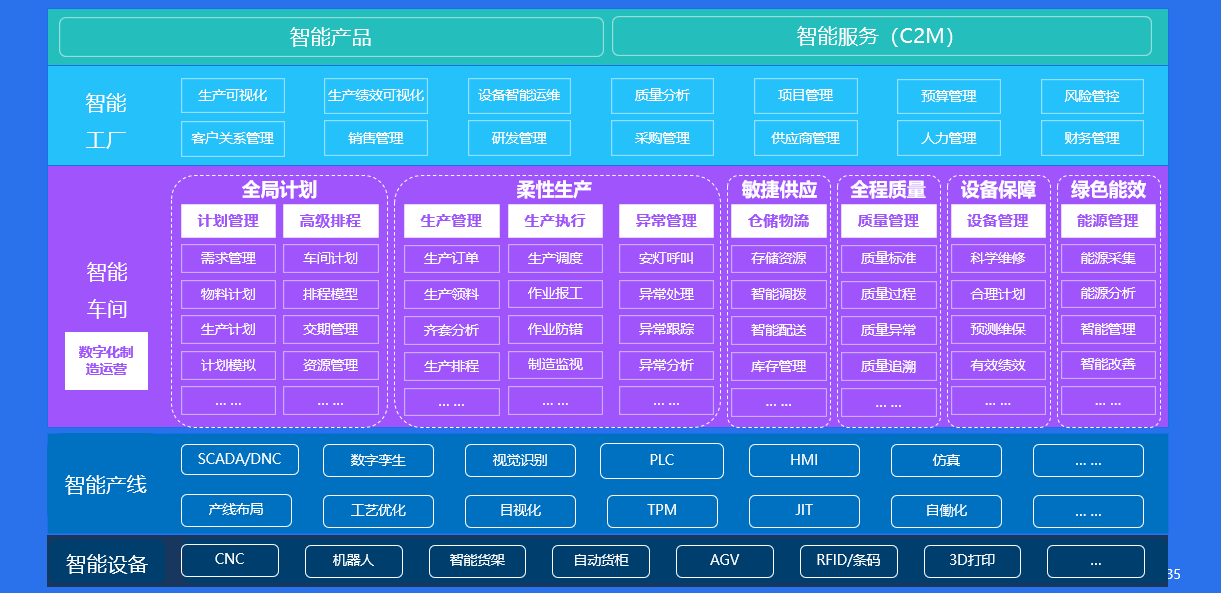Click 预测维保 under 设备管理
Viewport: 1221px width, 593px height.
997,329
